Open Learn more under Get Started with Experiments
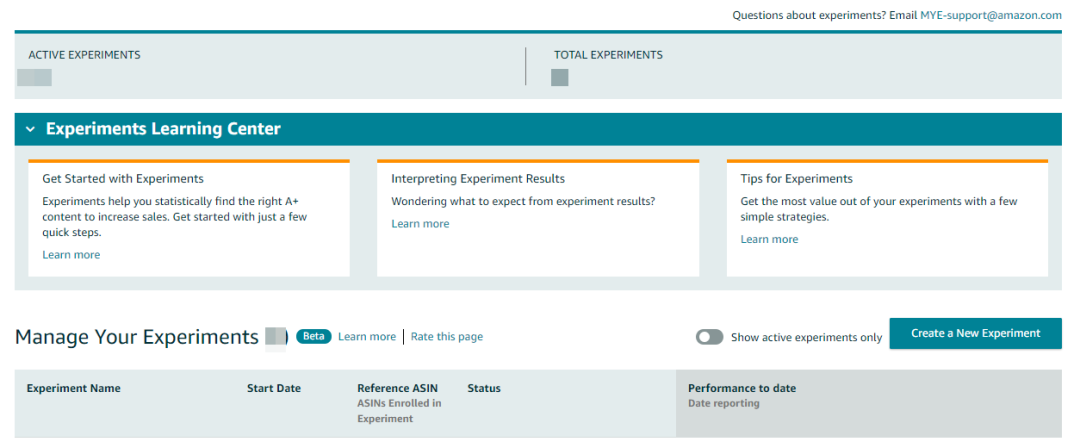 tap(71, 255)
